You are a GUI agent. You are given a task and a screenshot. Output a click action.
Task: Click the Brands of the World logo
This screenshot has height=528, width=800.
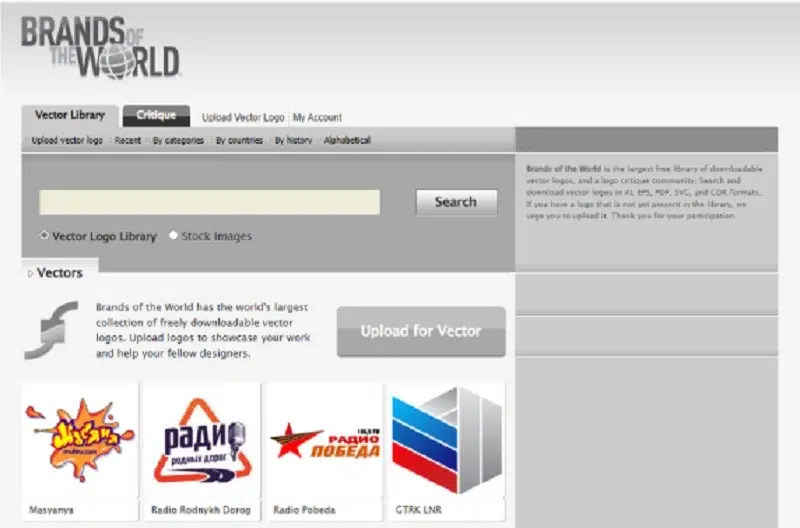(x=101, y=47)
